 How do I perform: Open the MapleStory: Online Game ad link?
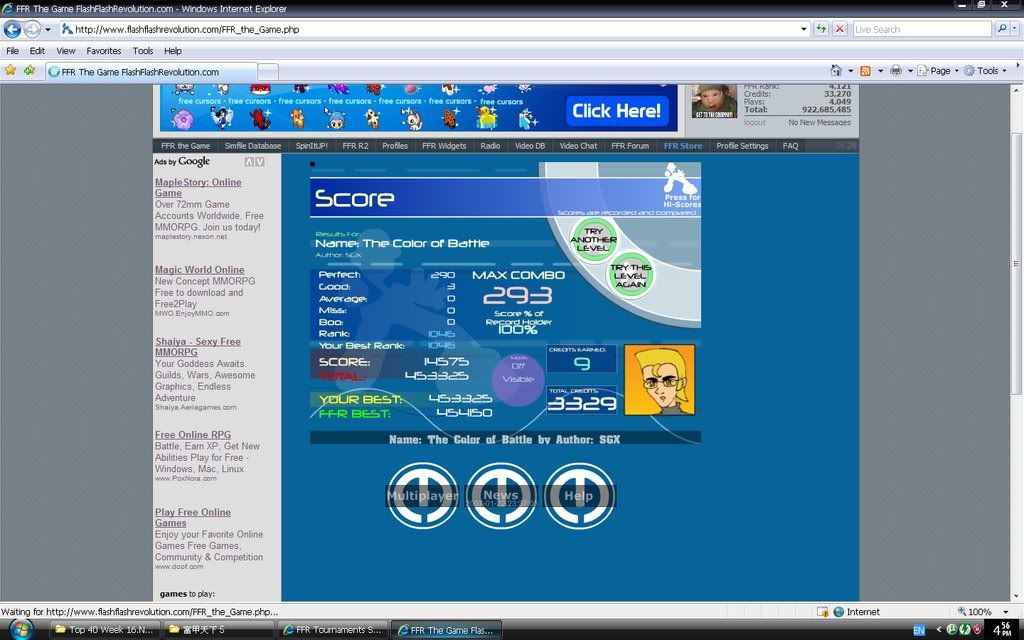[197, 188]
